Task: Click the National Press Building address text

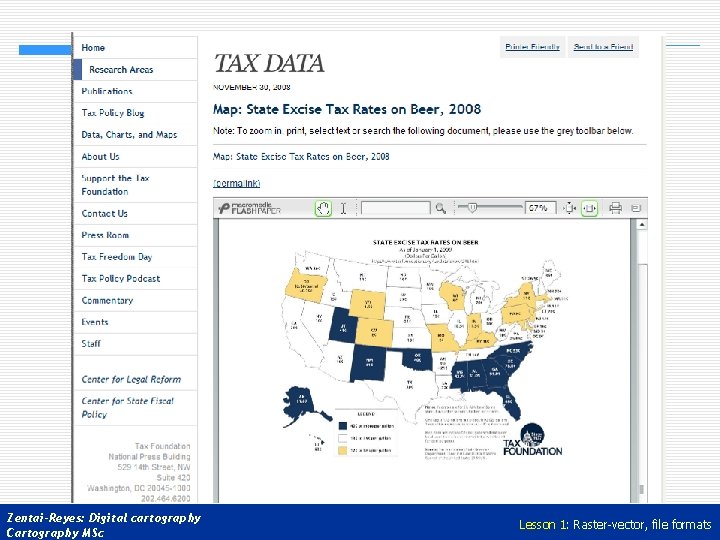Action: pos(149,456)
